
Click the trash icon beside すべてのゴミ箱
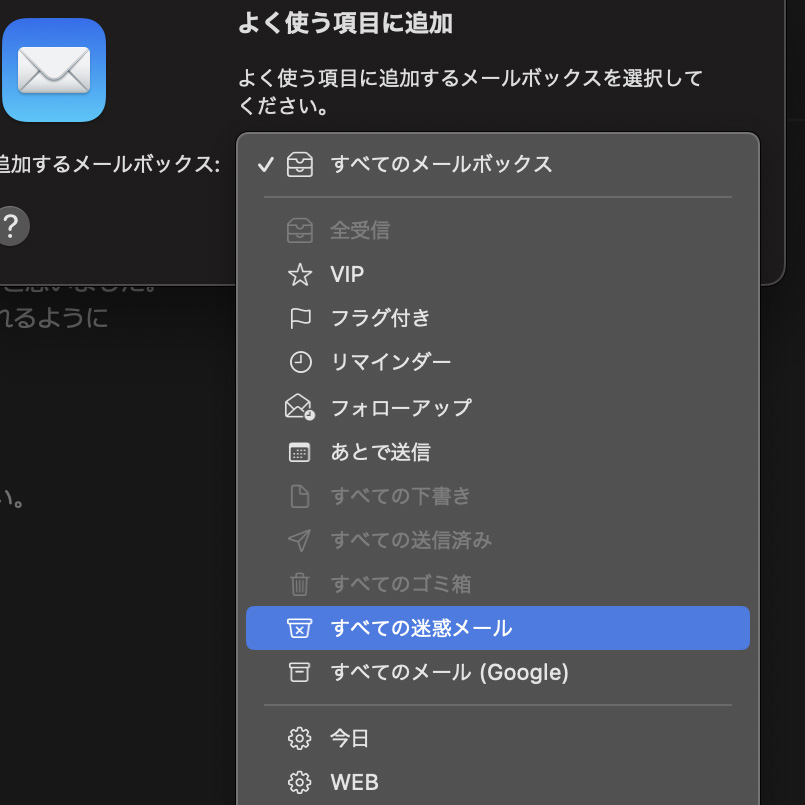click(x=299, y=584)
